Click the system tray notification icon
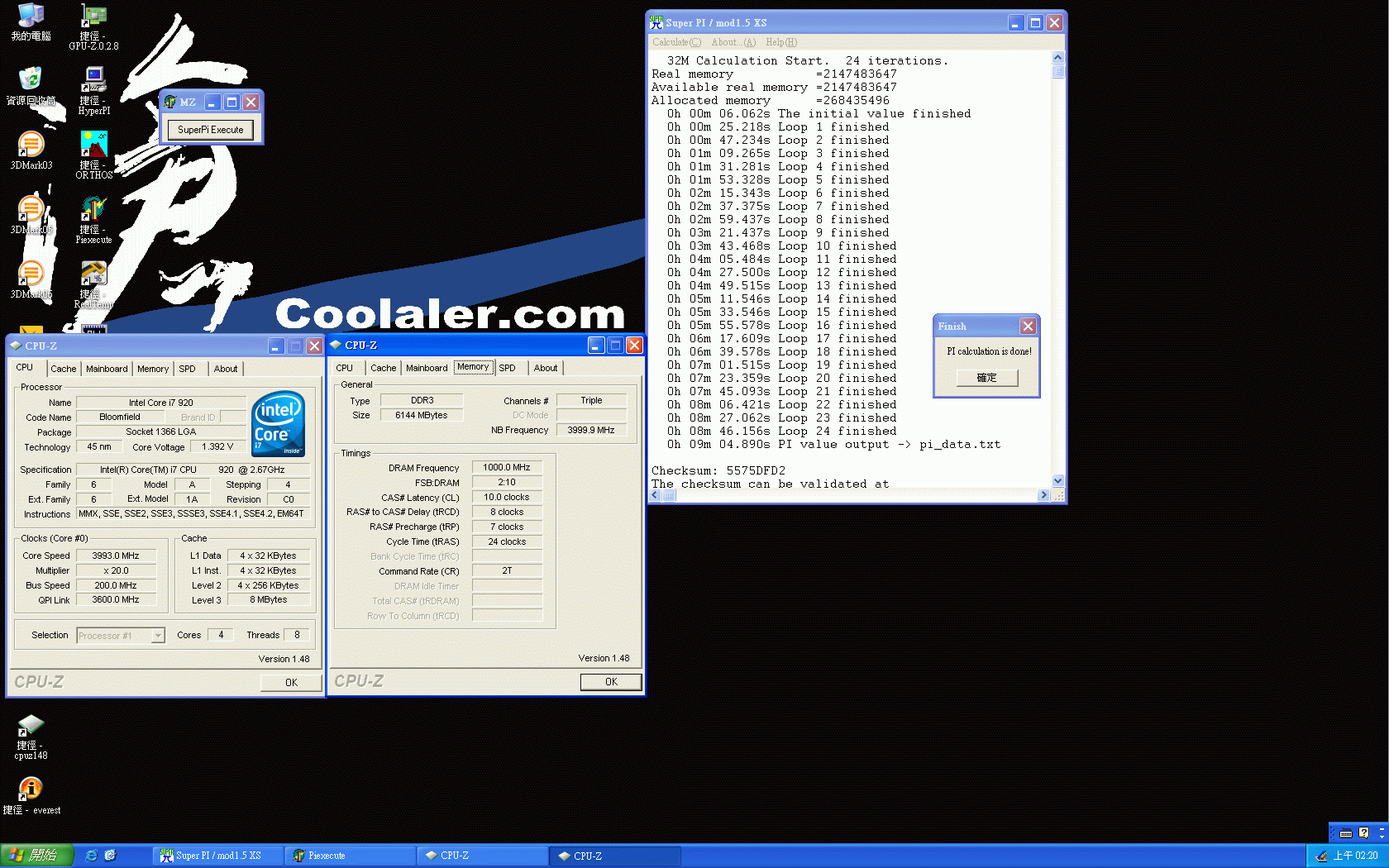This screenshot has height=868, width=1389. click(1321, 856)
